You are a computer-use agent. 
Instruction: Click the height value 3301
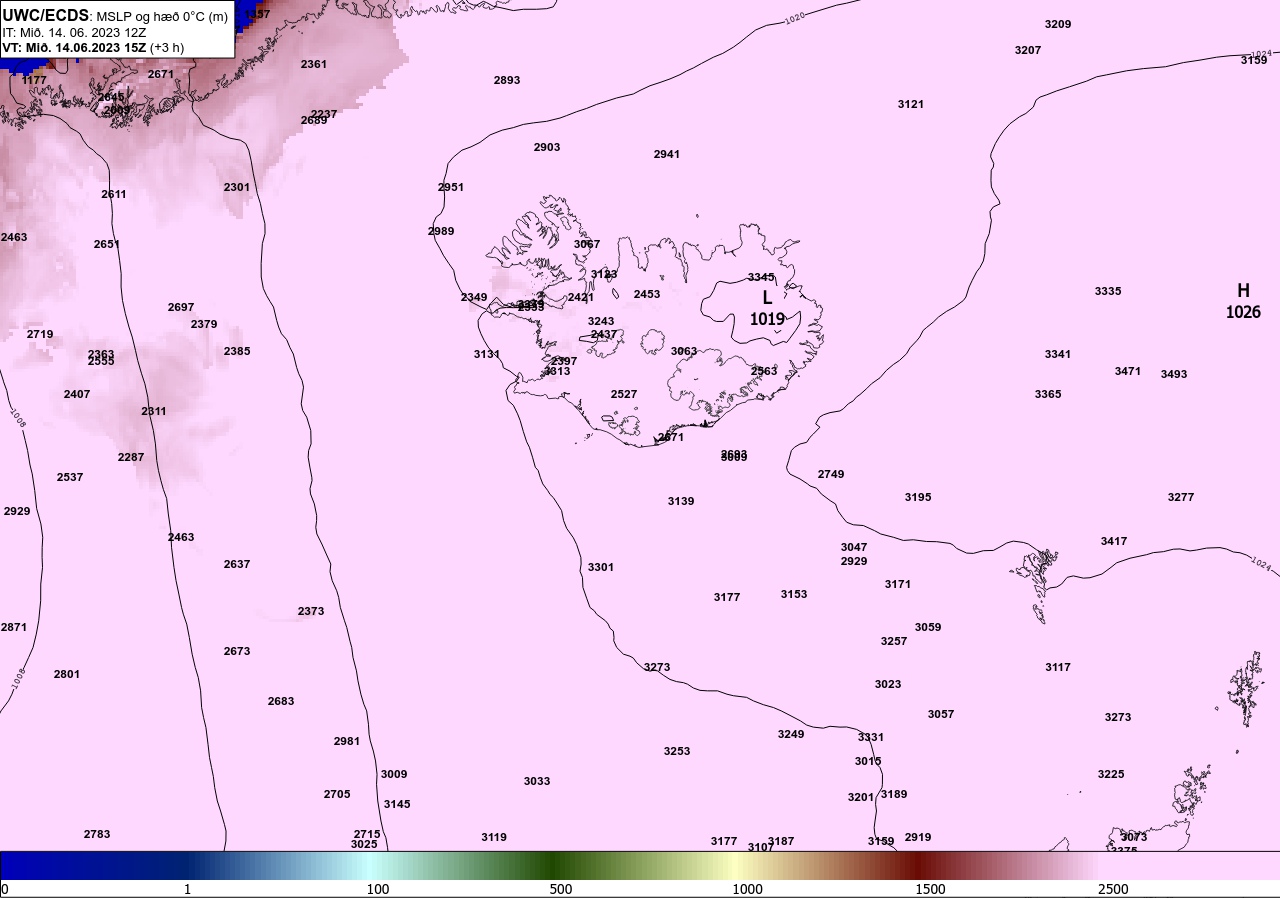[x=601, y=567]
